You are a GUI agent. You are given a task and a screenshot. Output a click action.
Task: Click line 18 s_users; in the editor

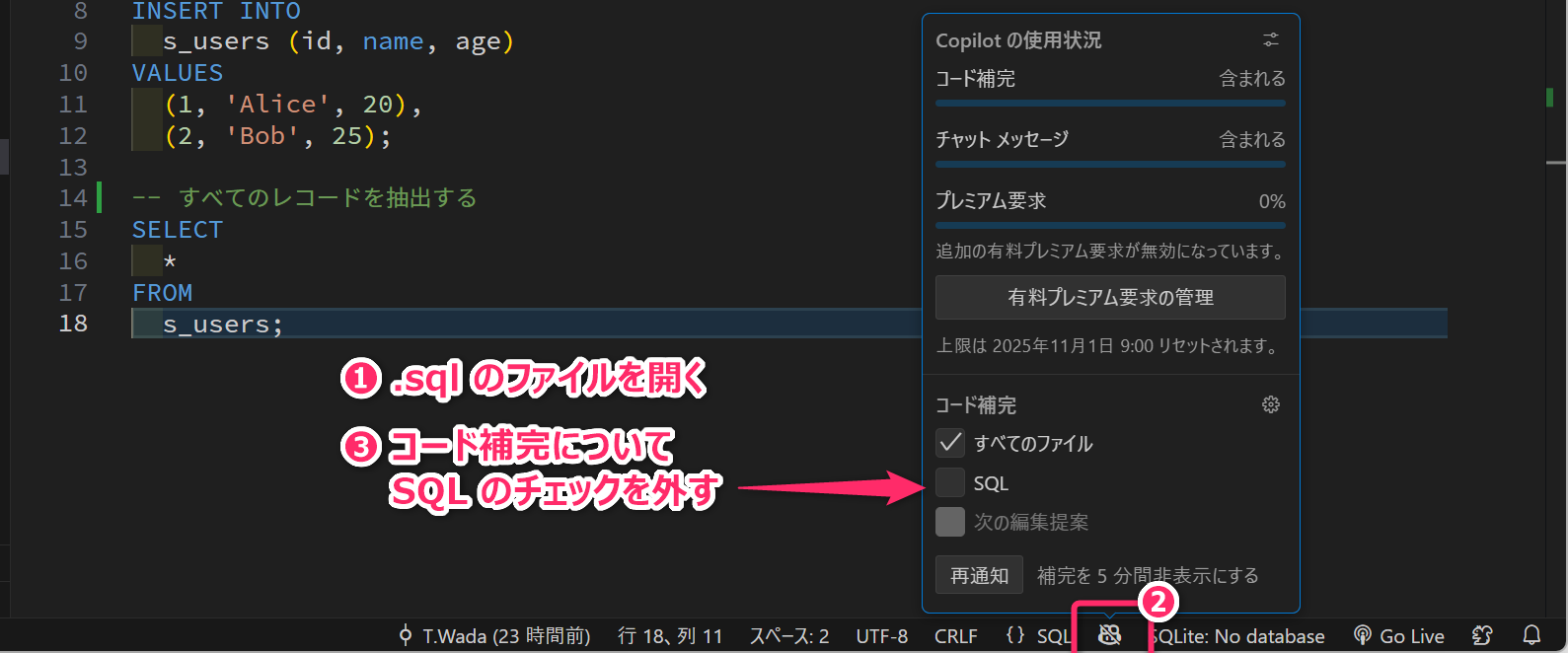click(223, 325)
